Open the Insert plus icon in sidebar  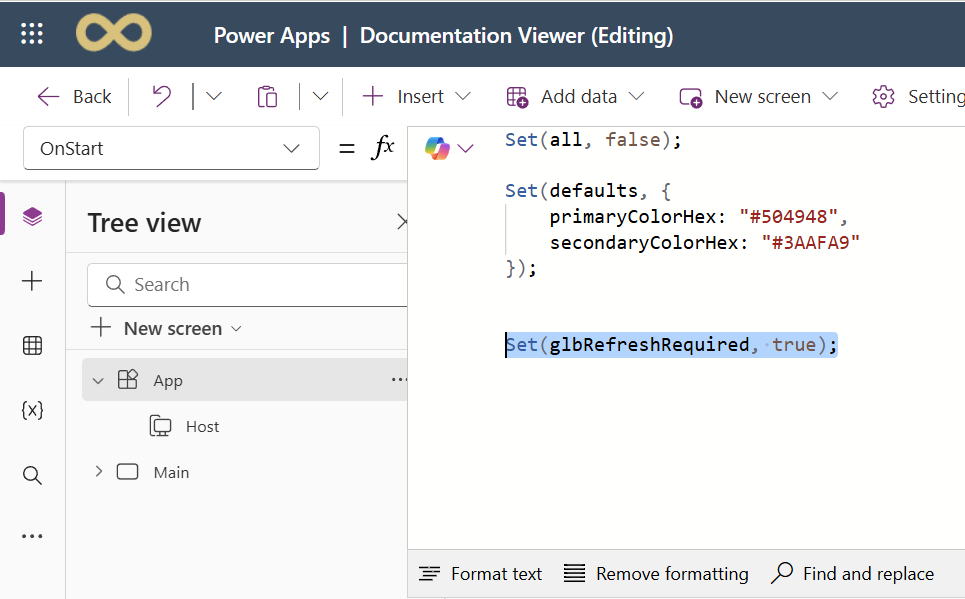tap(32, 282)
